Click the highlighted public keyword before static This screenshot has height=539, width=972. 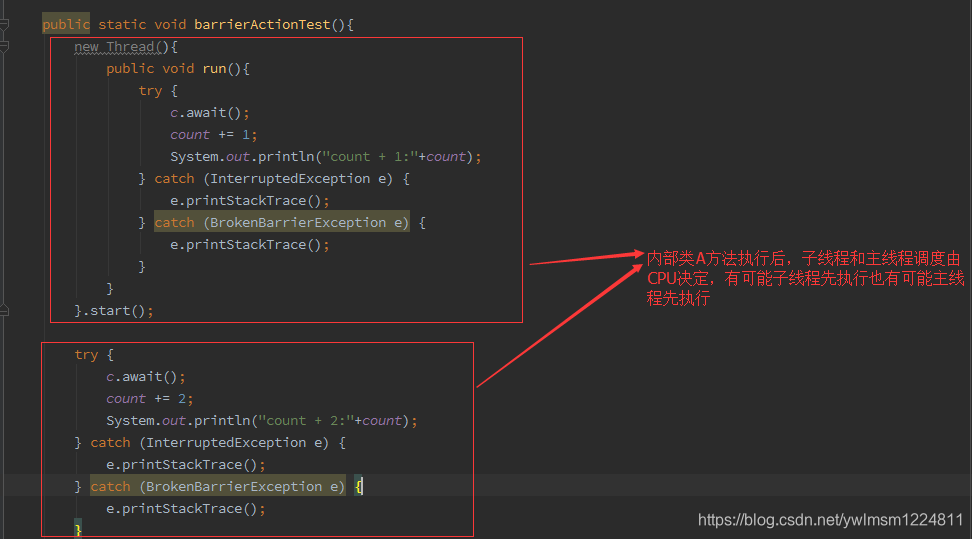point(66,25)
